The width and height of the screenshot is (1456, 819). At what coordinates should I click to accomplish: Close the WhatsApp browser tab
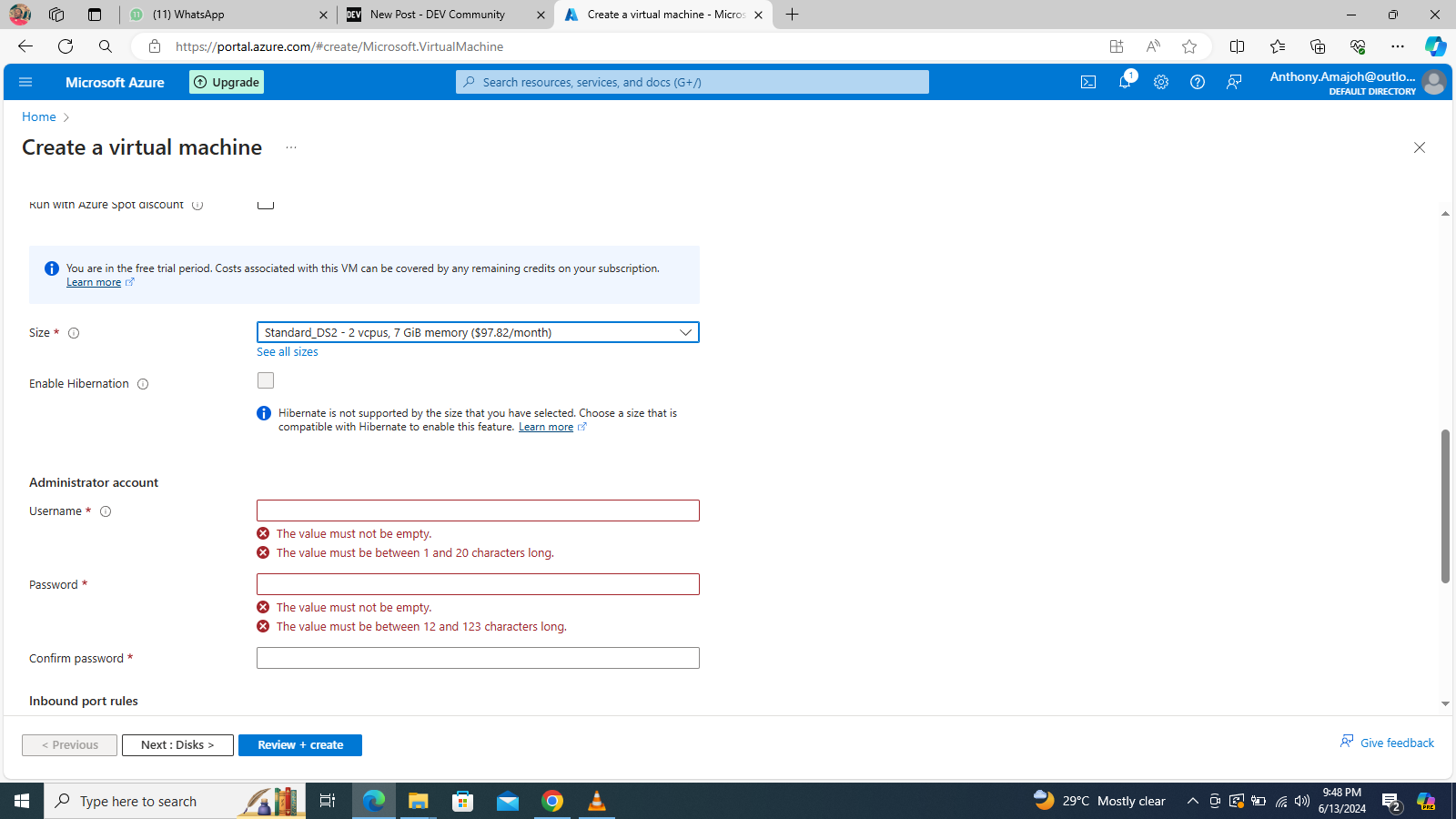click(323, 15)
